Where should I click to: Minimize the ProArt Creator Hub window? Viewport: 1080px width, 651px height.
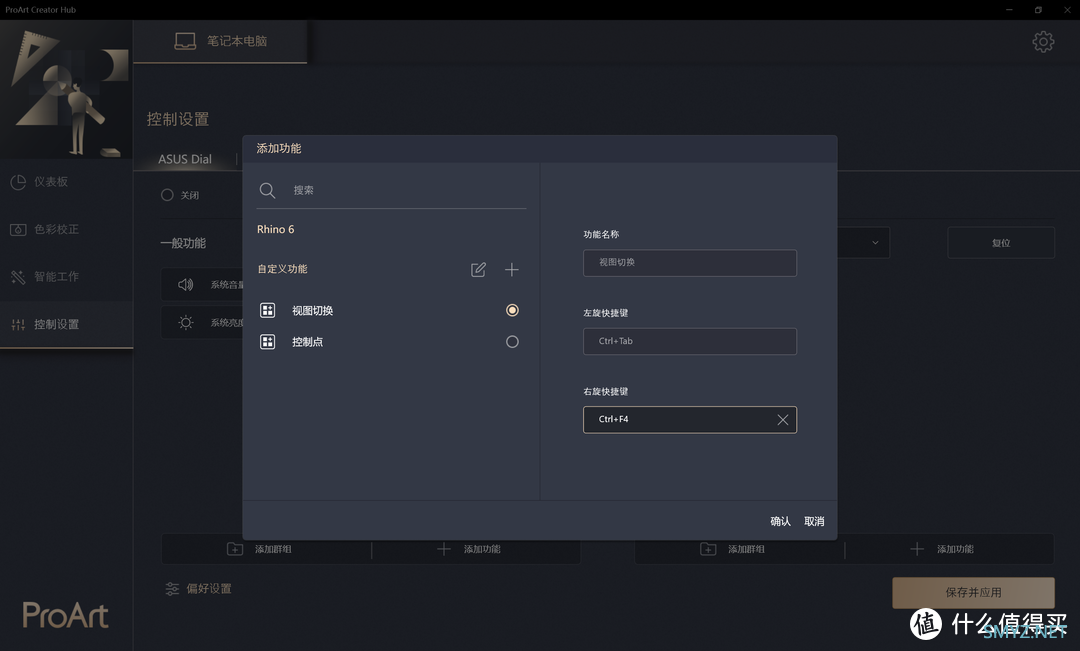(x=1009, y=10)
